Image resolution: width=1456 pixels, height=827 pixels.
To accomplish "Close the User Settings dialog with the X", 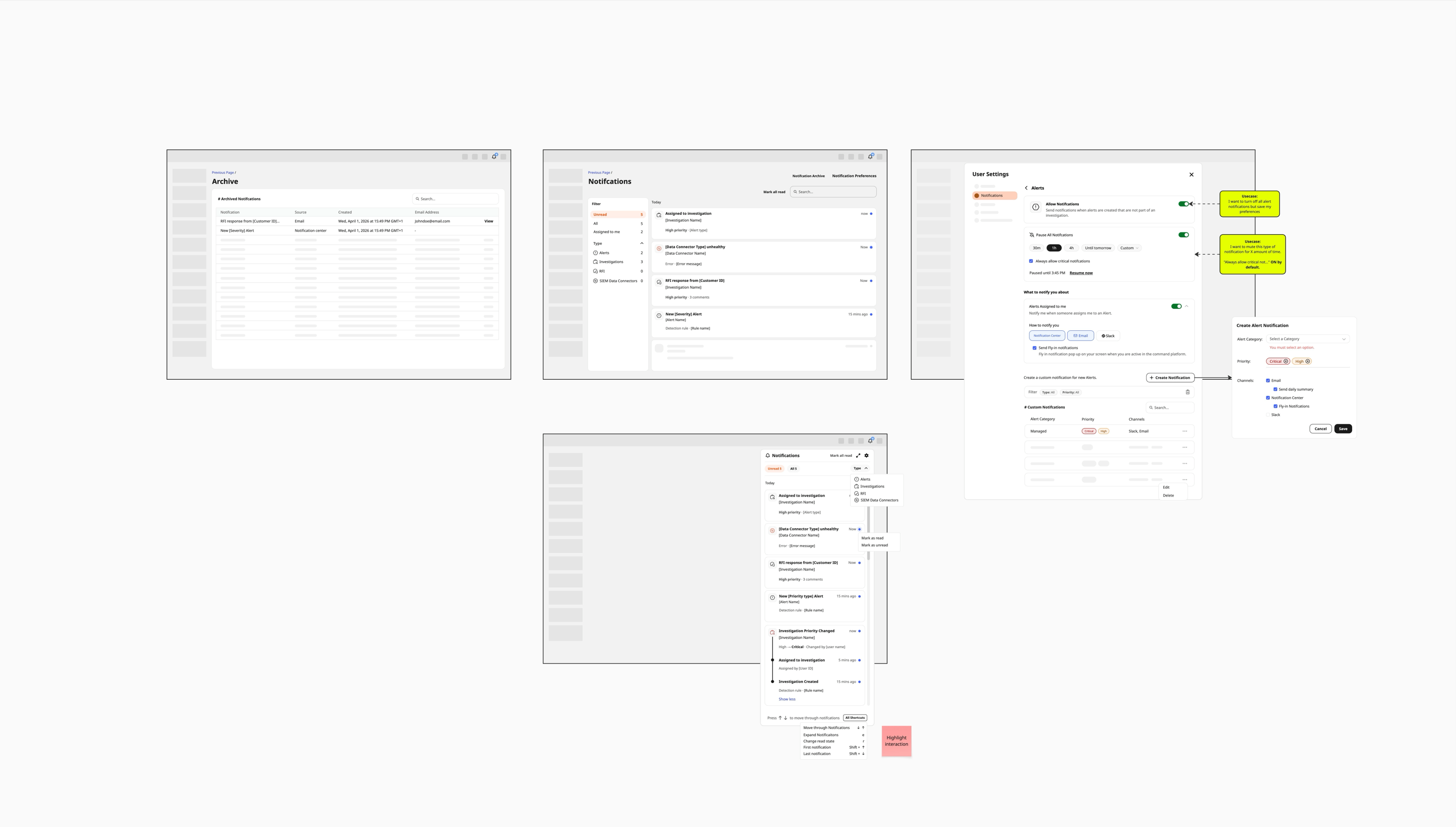I will point(1192,175).
